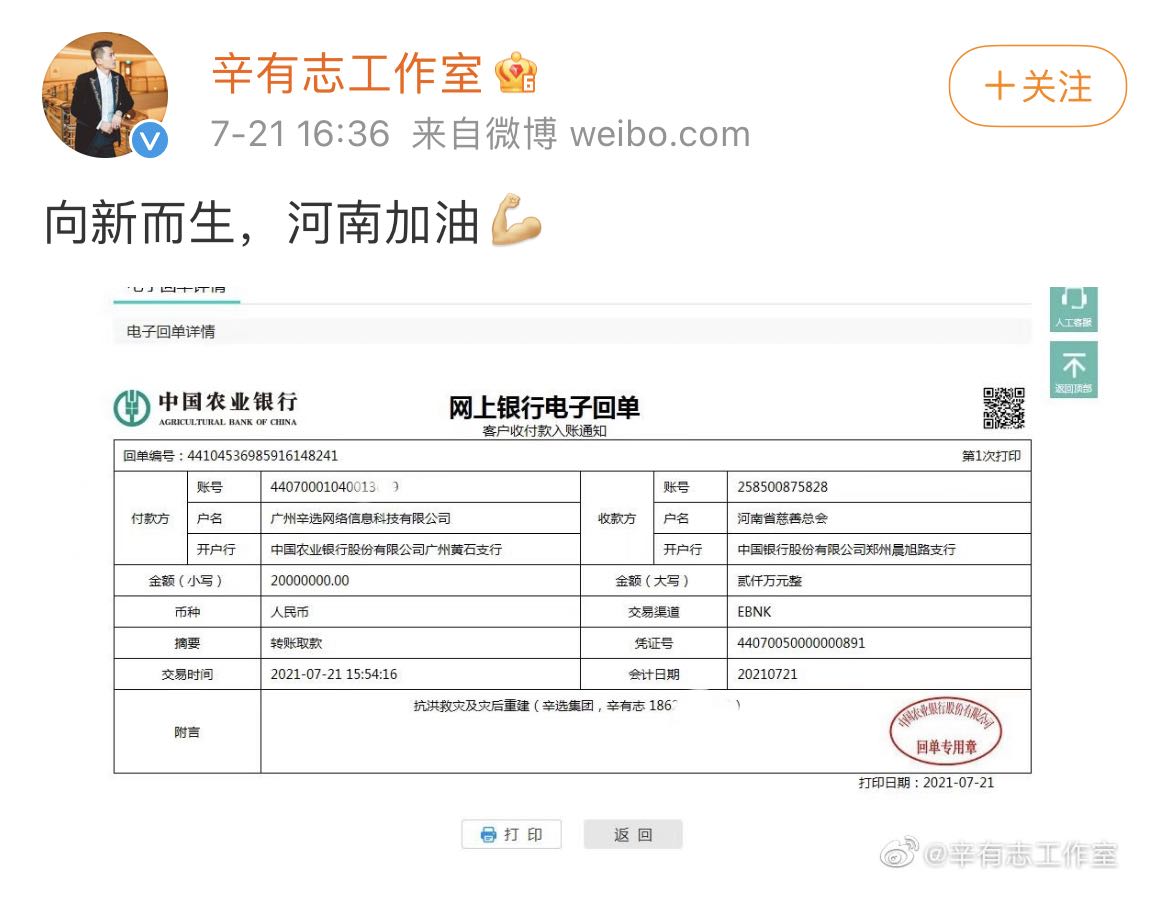Click the crown membership badge icon

click(x=517, y=72)
